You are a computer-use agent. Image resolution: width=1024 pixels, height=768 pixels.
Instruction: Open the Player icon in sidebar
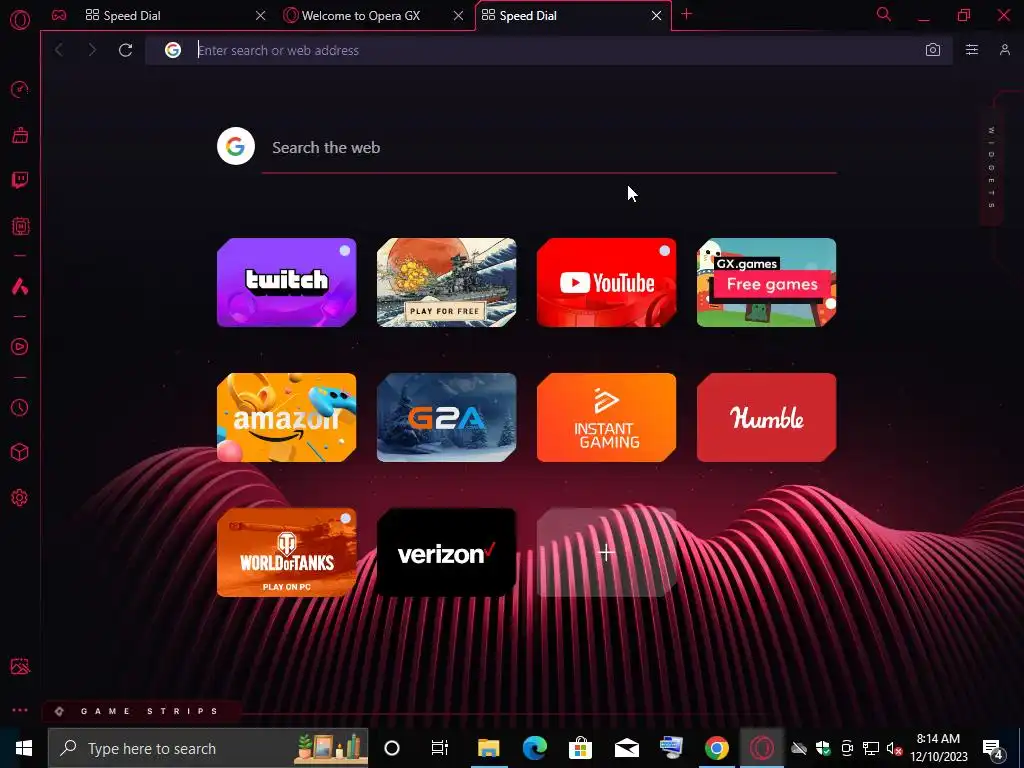[20, 347]
